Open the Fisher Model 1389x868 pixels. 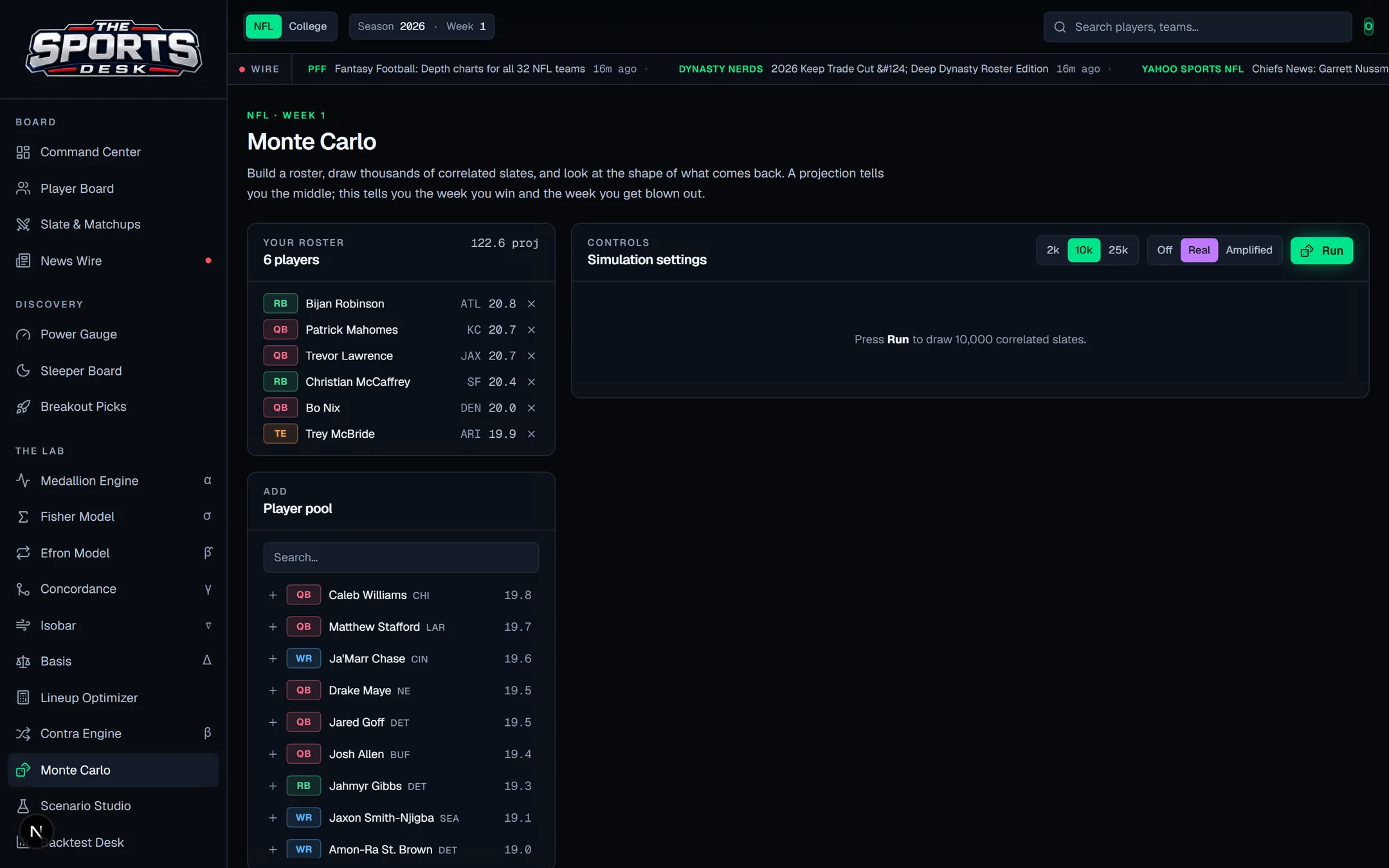tap(113, 516)
